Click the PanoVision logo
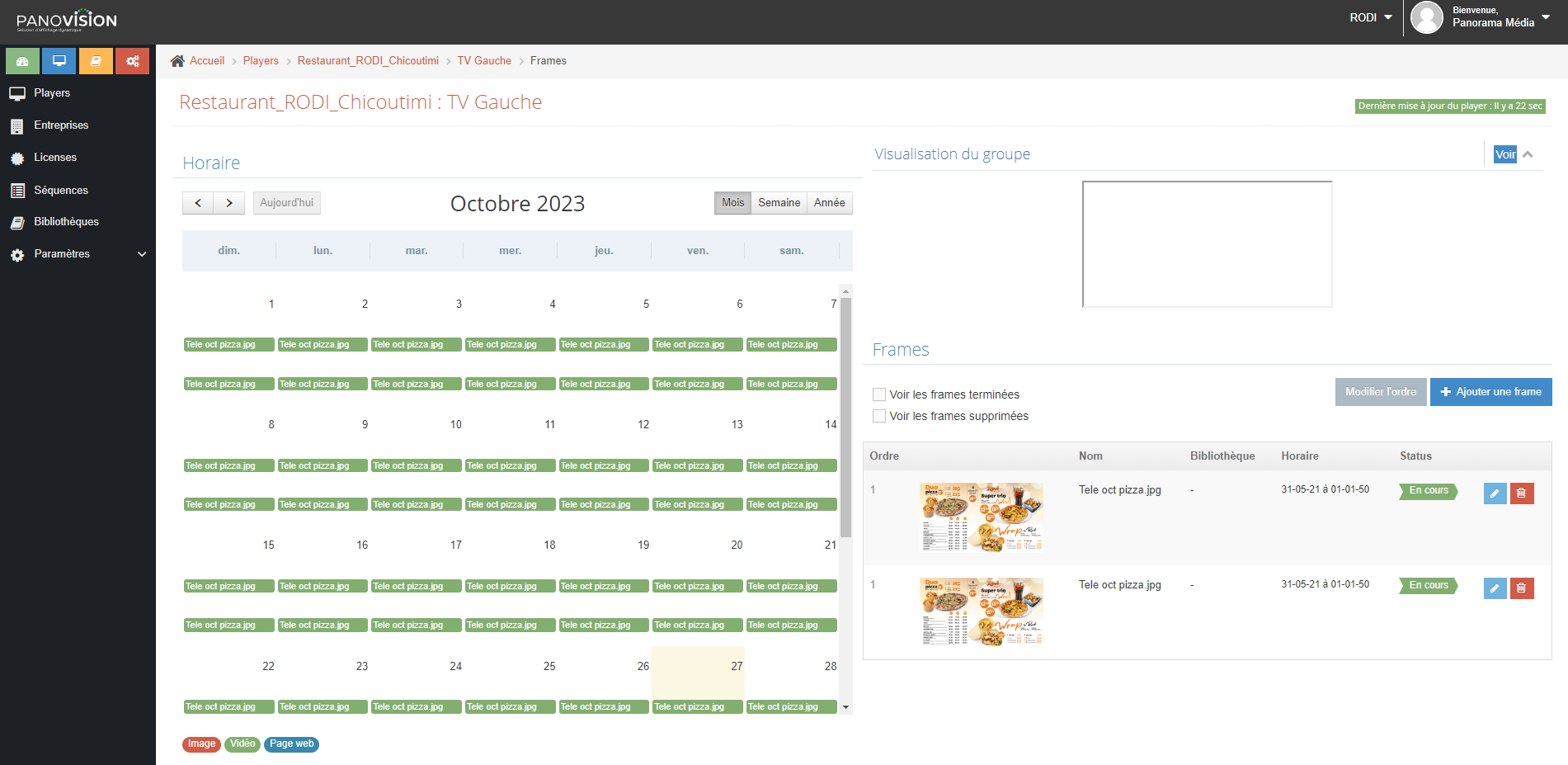Screen dimensions: 1568x765 pos(67,20)
